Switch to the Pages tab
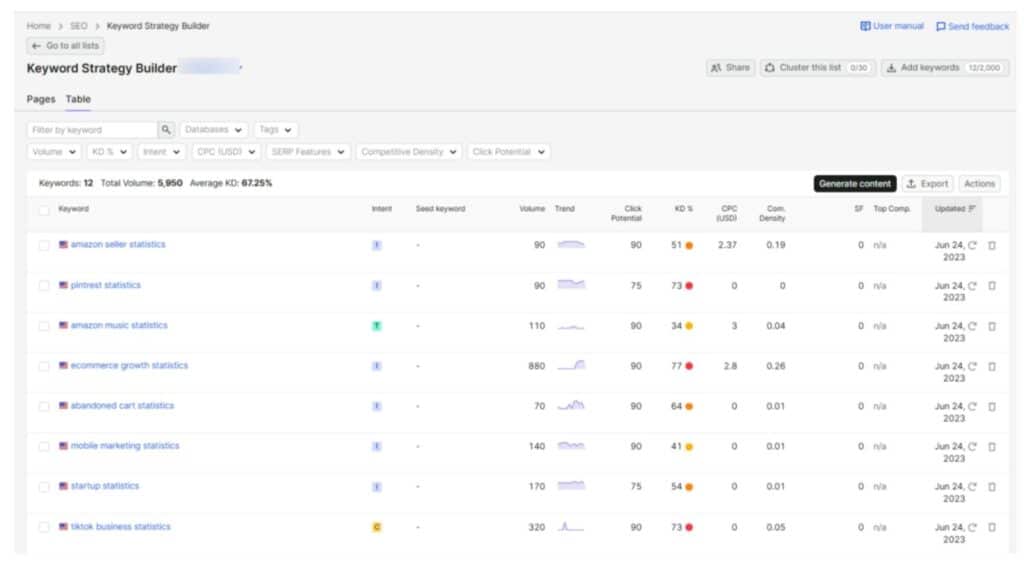The image size is (1024, 563). coord(40,99)
